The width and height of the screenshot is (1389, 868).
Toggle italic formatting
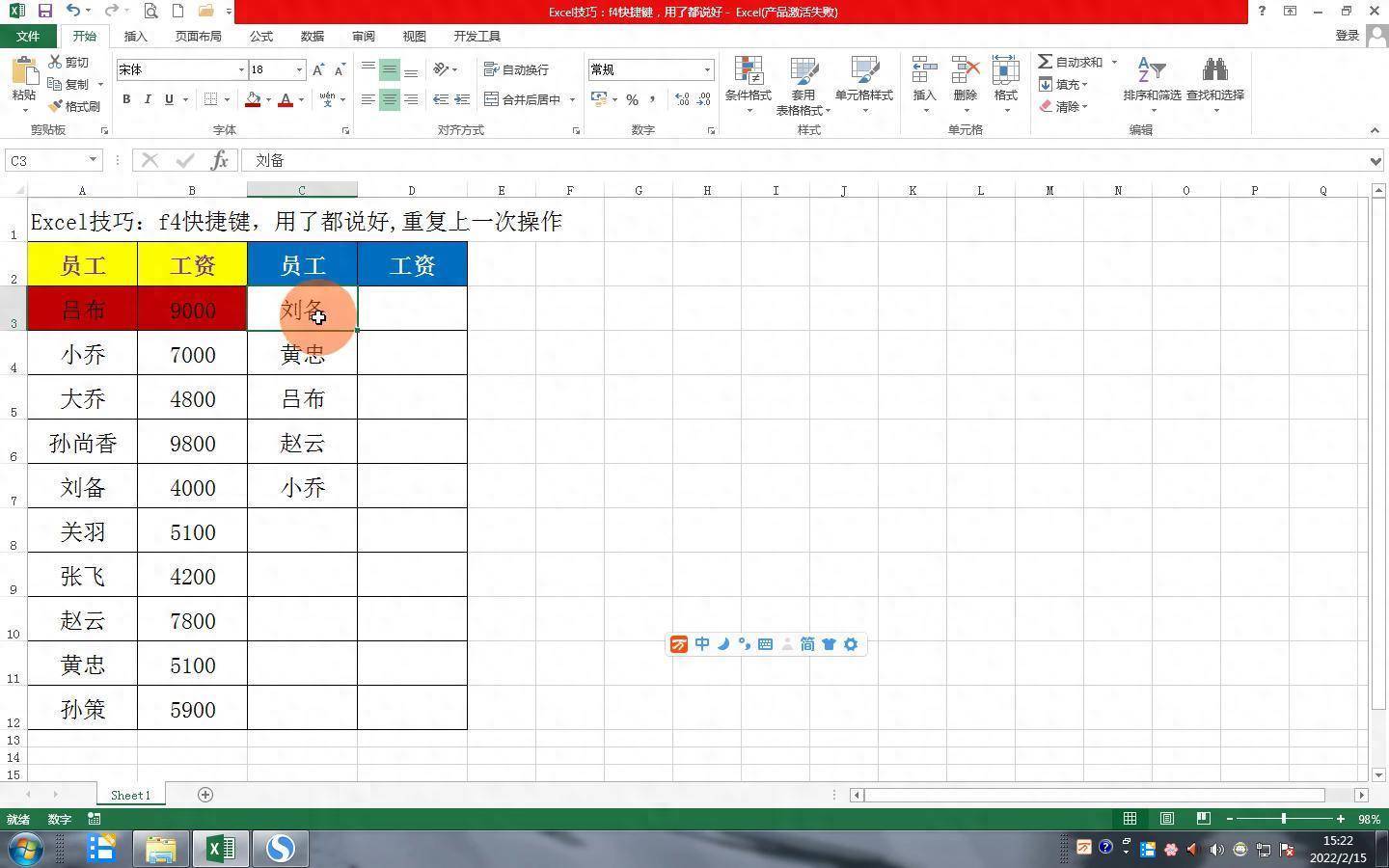click(148, 99)
